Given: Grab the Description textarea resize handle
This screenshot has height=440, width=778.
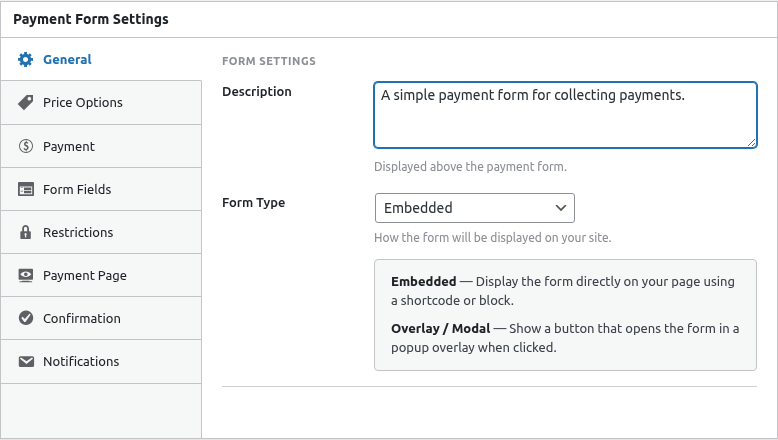Looking at the screenshot, I should tap(751, 142).
